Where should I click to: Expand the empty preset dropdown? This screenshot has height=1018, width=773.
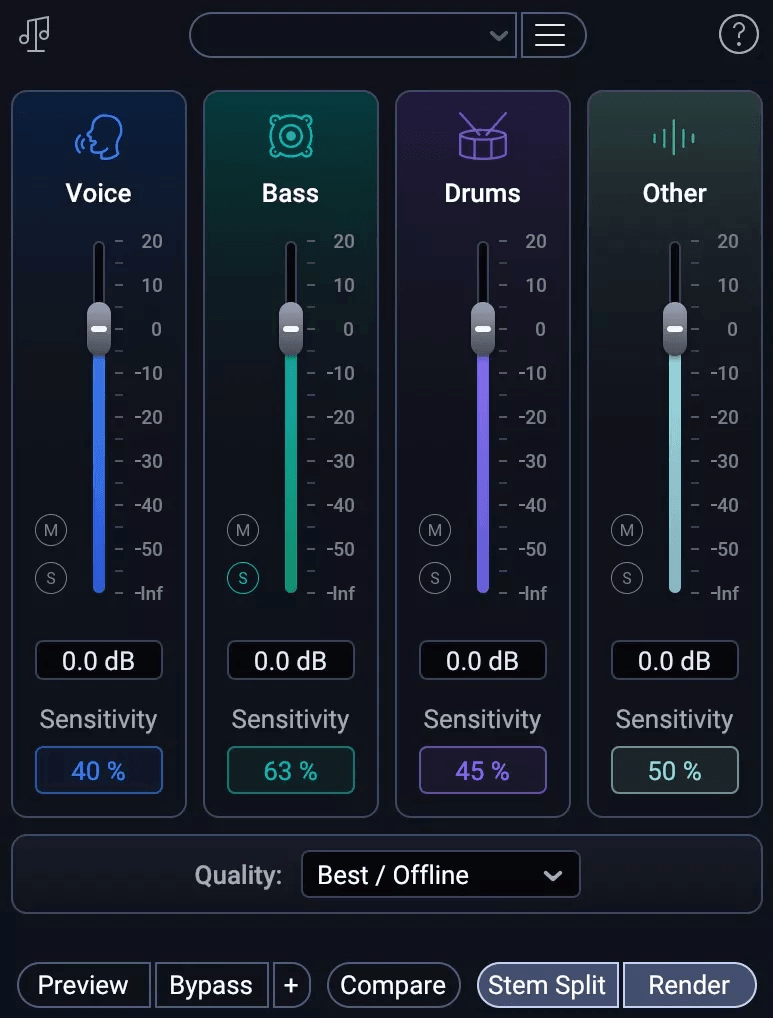click(353, 35)
